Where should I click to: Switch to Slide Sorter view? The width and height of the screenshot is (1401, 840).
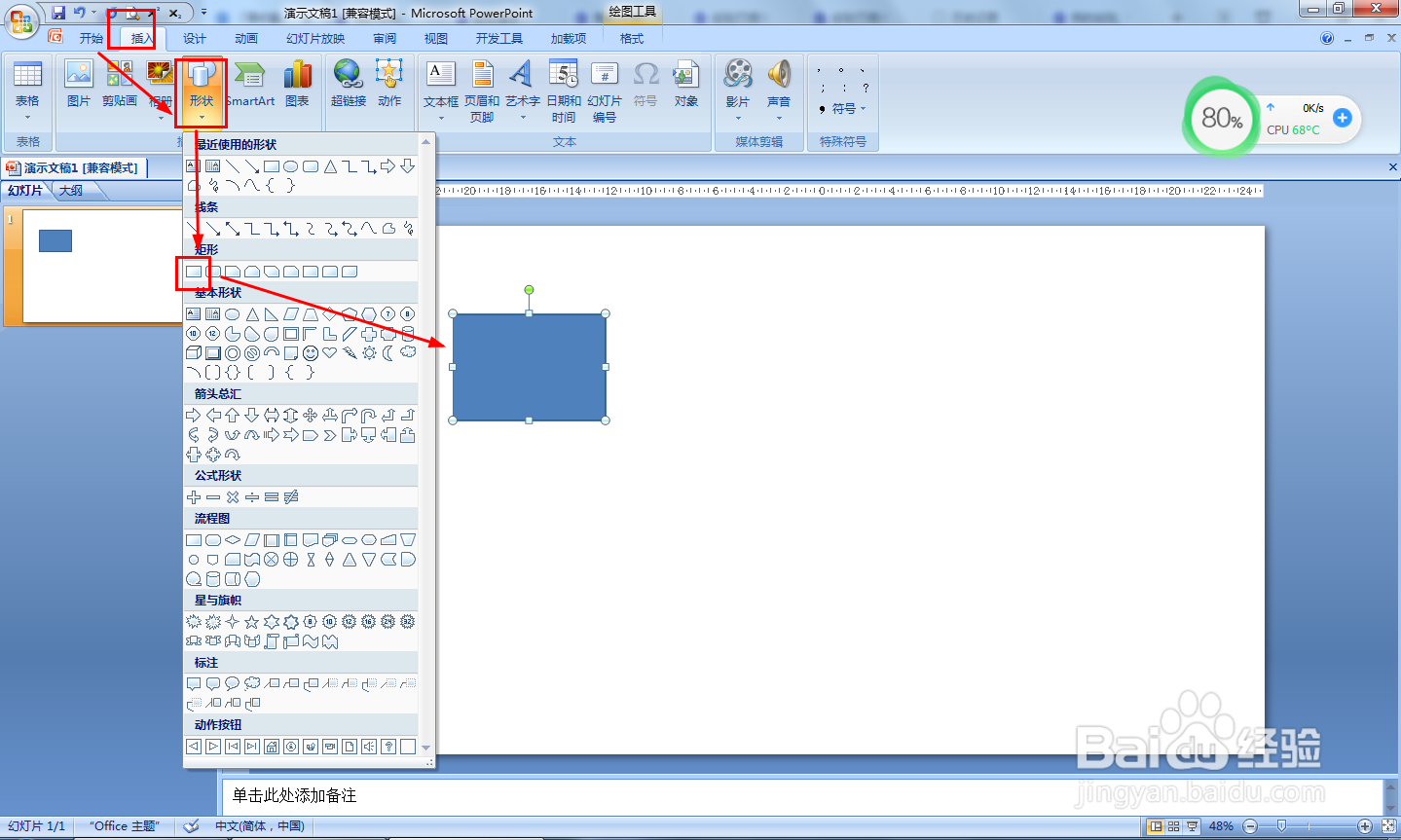click(1174, 826)
